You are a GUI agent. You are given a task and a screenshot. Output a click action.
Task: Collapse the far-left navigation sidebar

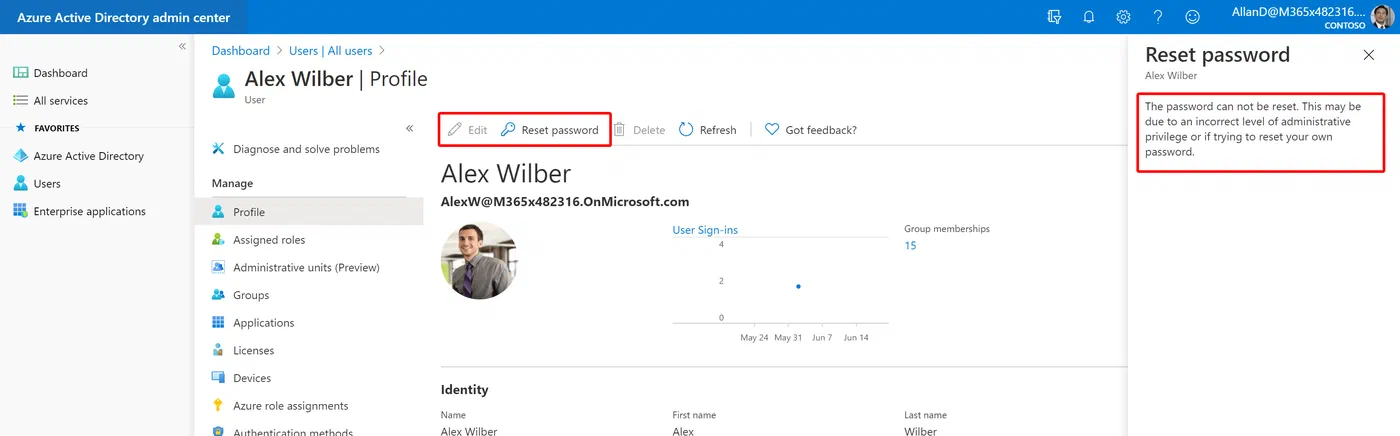(182, 46)
